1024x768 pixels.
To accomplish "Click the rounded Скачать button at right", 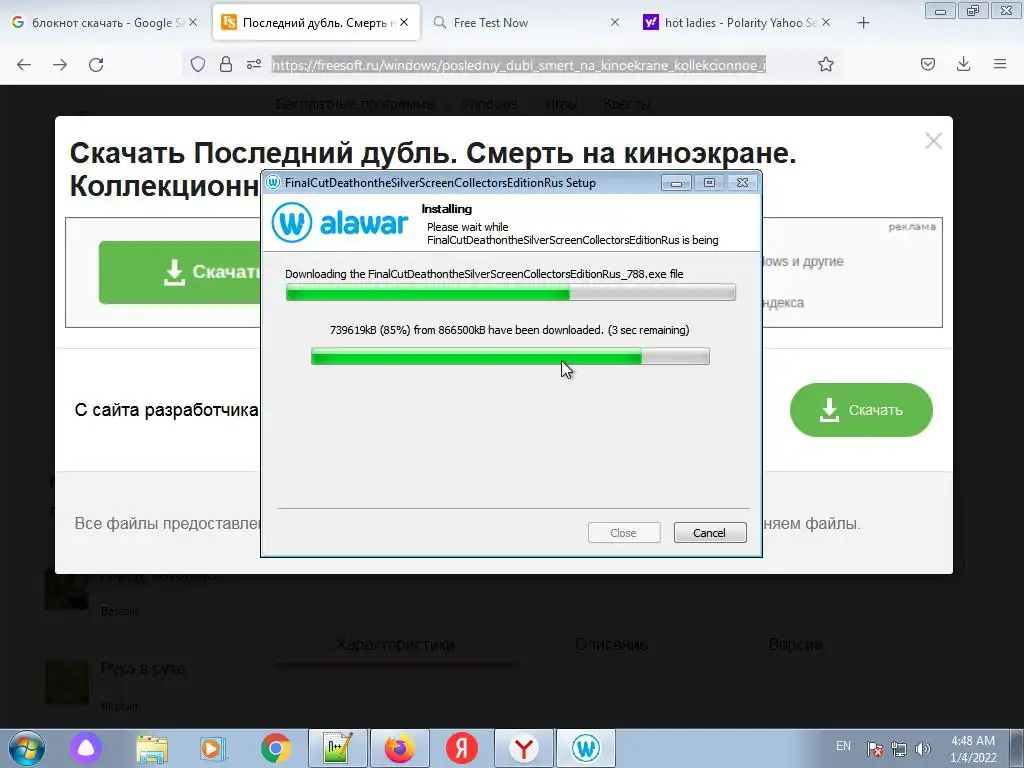I will pyautogui.click(x=861, y=410).
